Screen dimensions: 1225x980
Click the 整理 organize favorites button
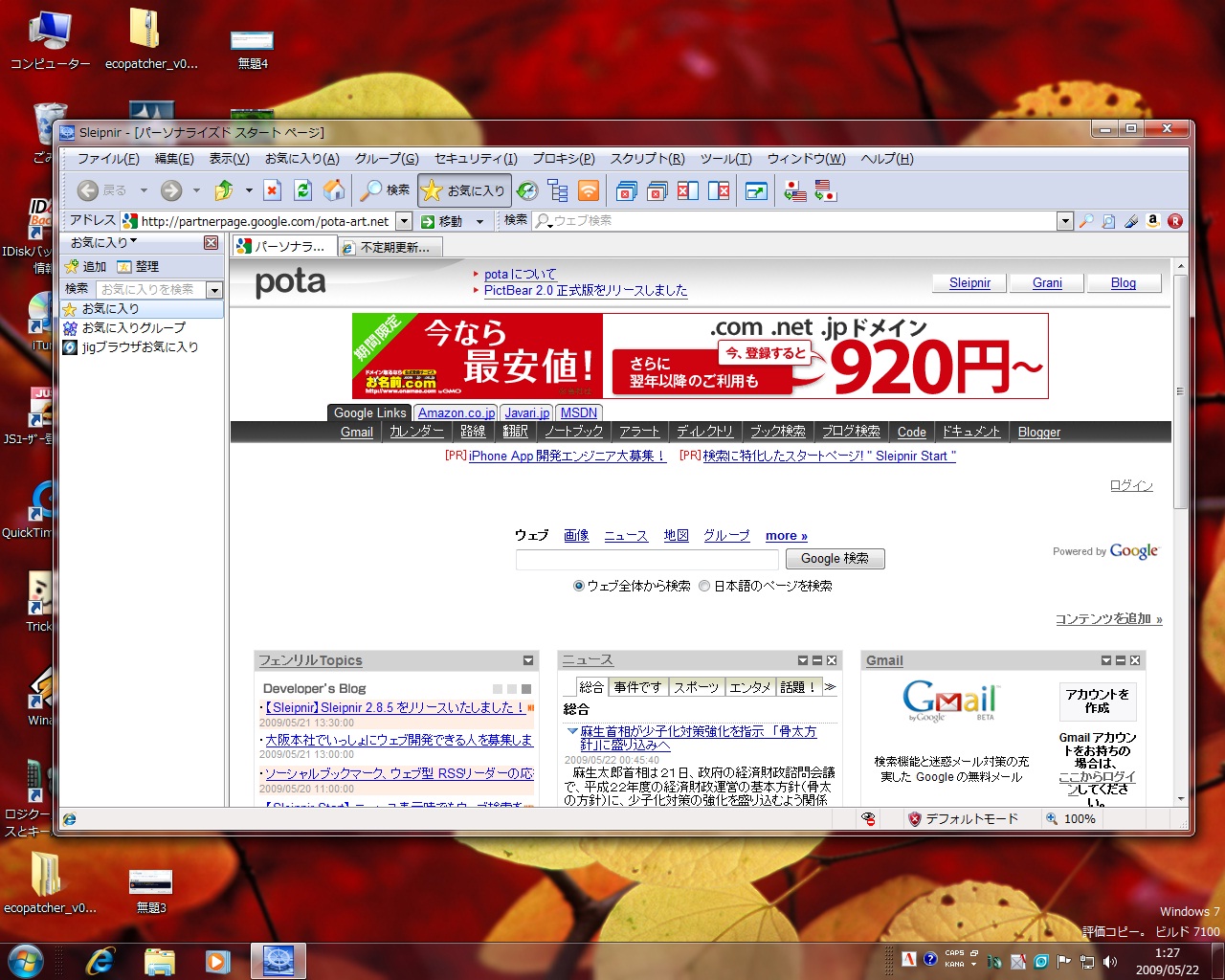[x=138, y=266]
